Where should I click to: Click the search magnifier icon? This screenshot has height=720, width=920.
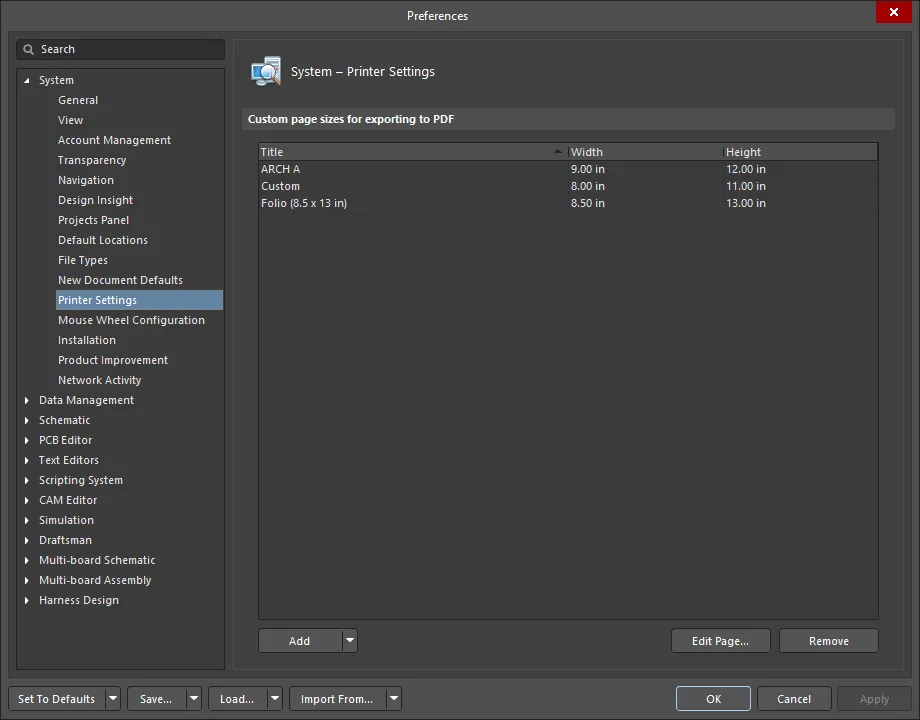pyautogui.click(x=28, y=49)
